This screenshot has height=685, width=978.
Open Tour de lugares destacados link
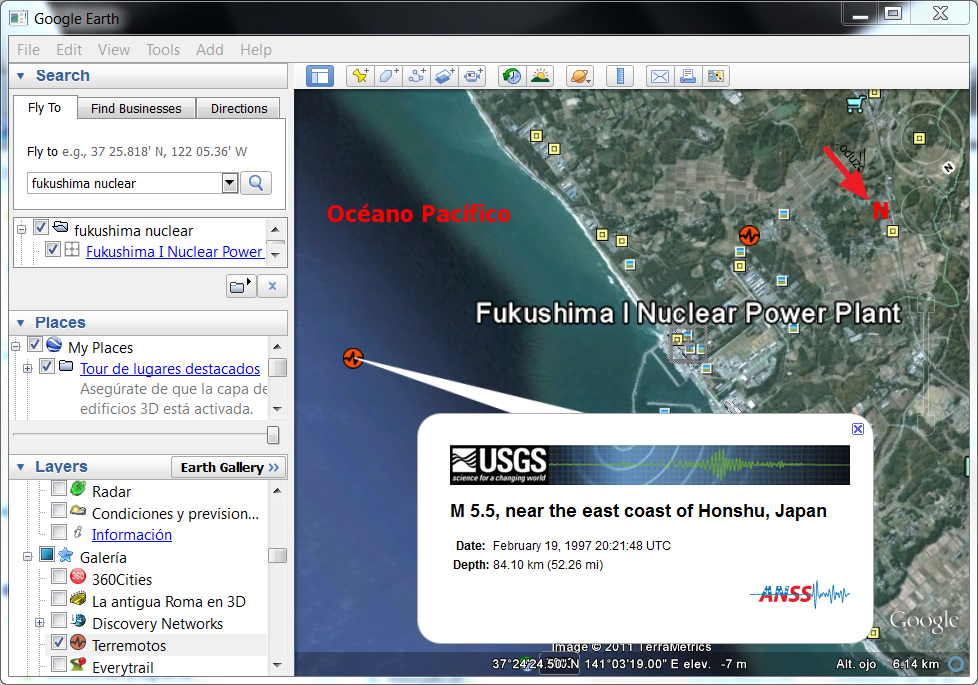pos(170,369)
